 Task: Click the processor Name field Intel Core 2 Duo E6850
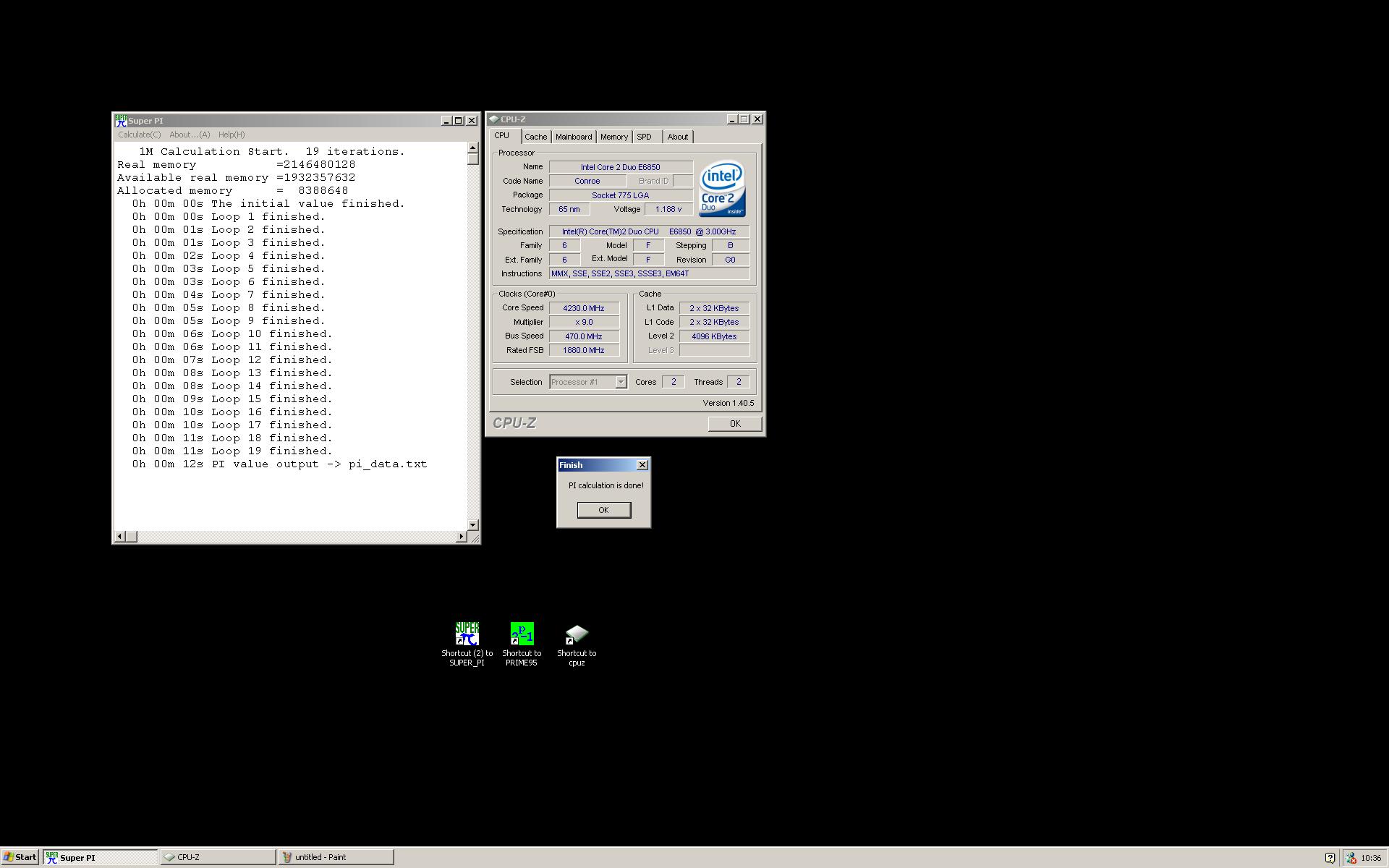(x=621, y=167)
